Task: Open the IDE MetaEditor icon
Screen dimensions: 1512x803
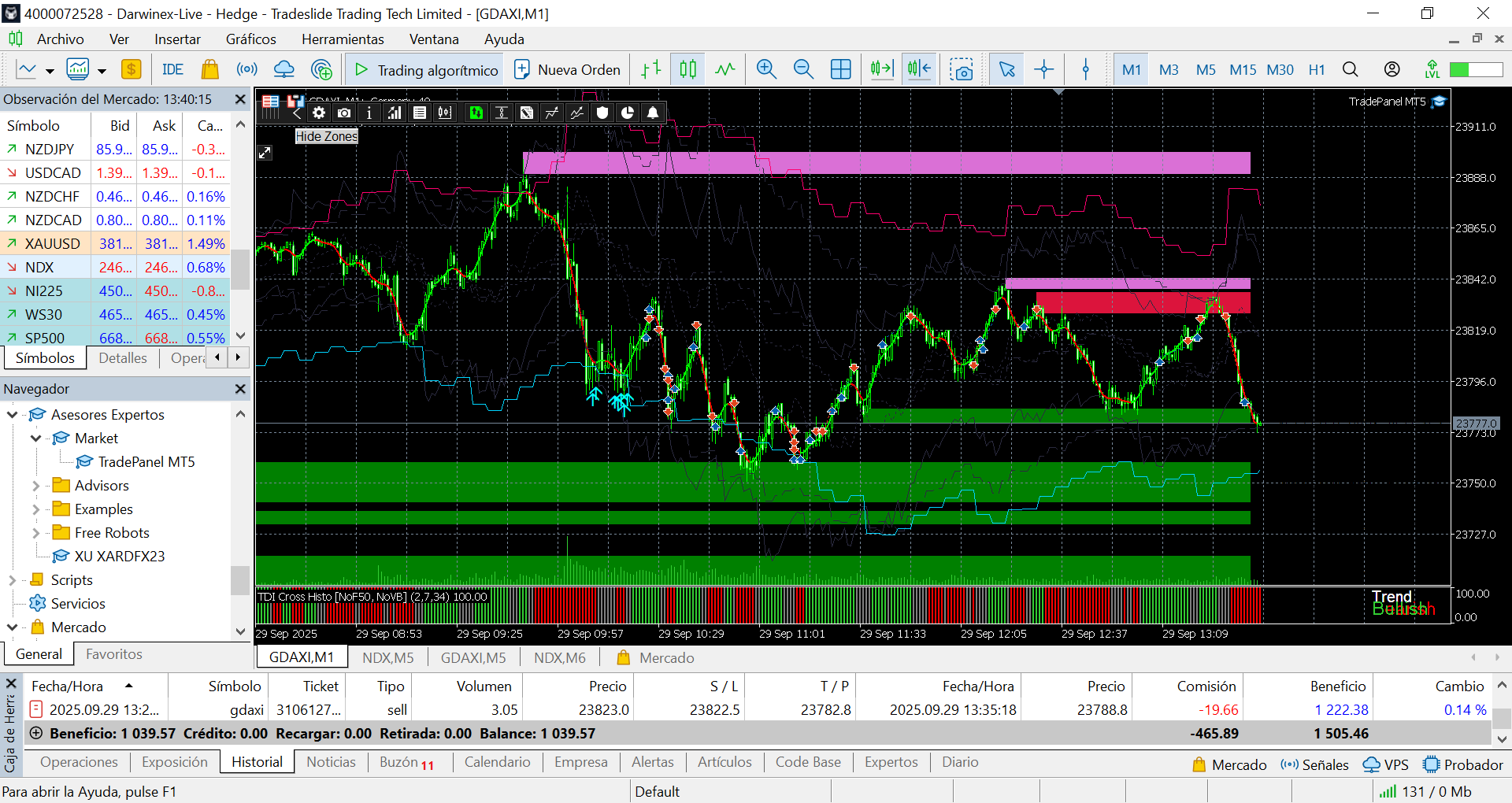Action: [x=172, y=69]
